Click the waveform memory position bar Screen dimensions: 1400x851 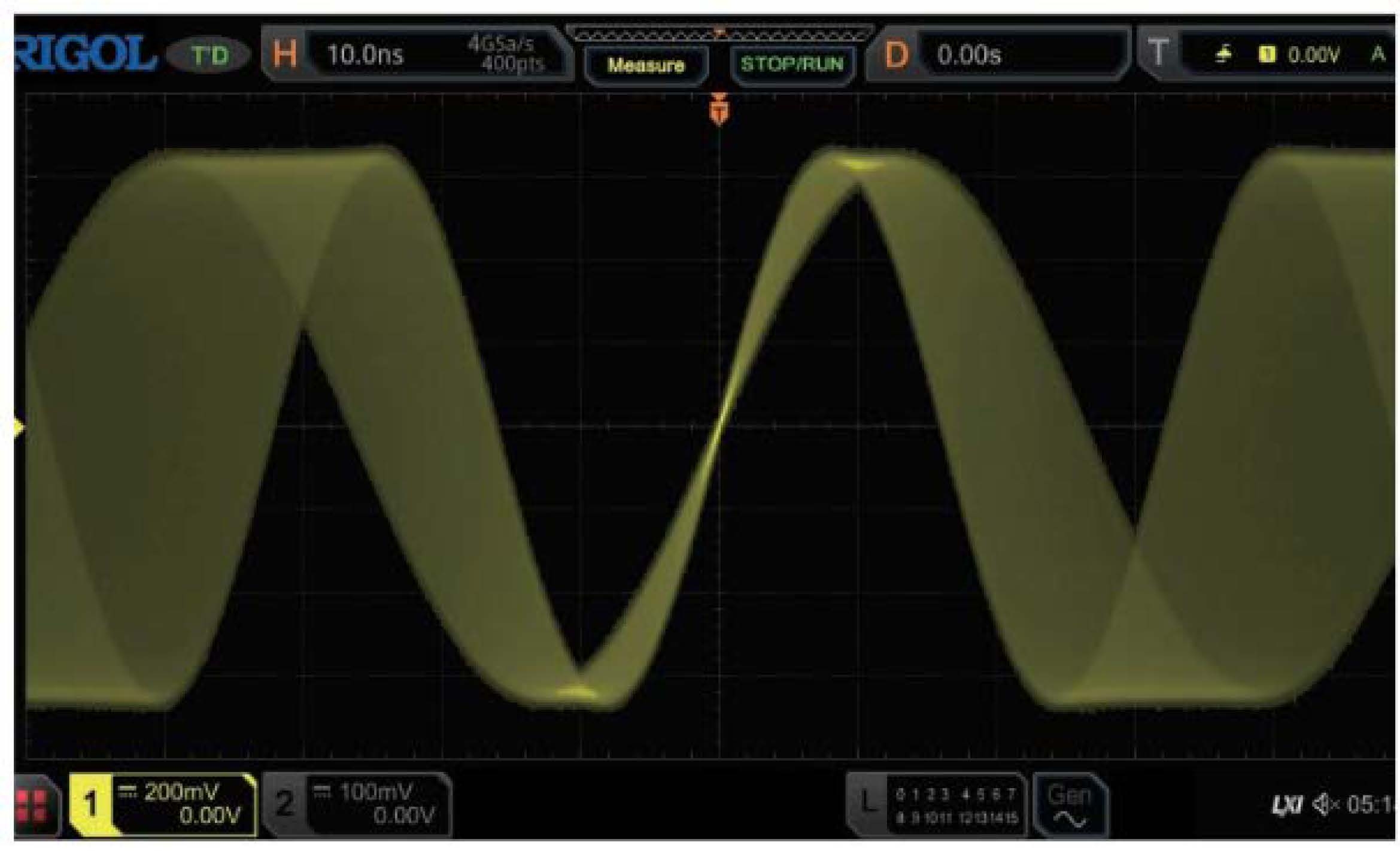tap(719, 34)
